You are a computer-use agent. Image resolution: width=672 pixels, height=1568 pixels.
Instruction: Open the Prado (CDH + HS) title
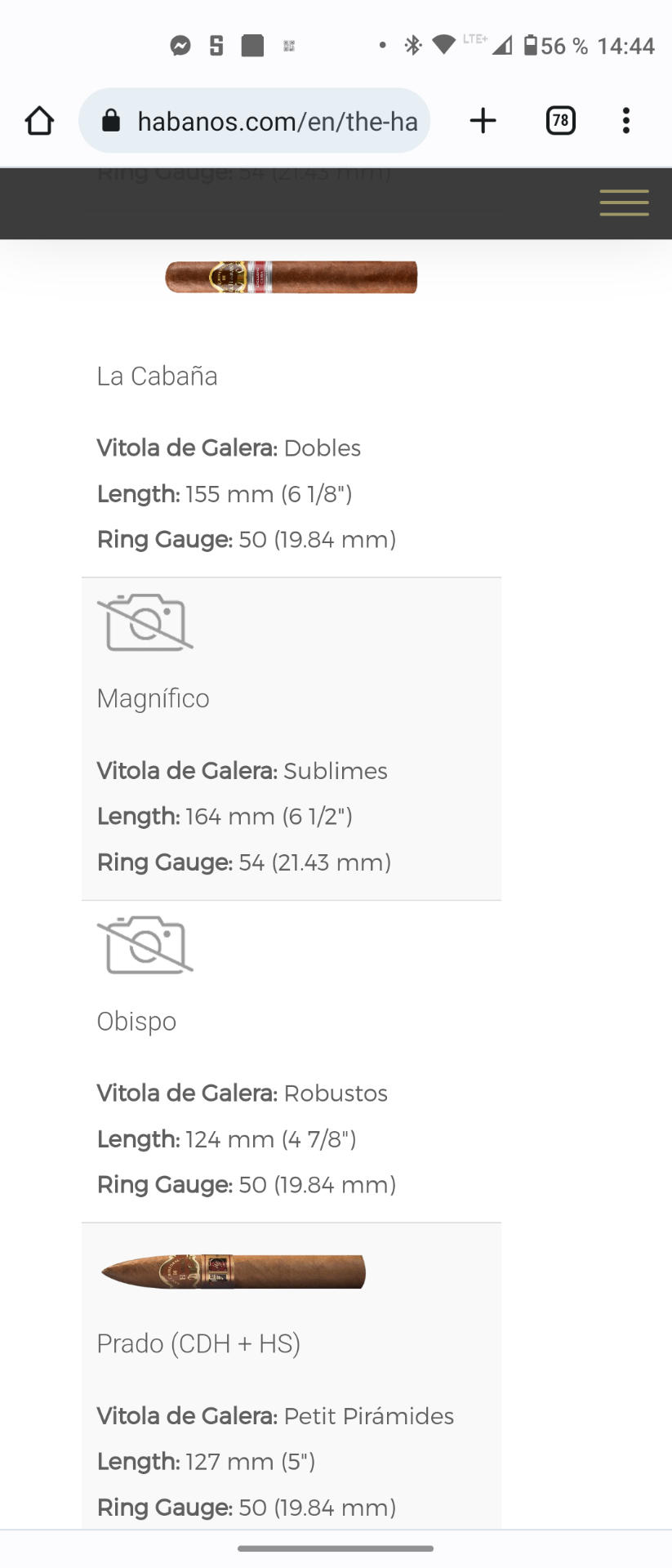point(198,1343)
